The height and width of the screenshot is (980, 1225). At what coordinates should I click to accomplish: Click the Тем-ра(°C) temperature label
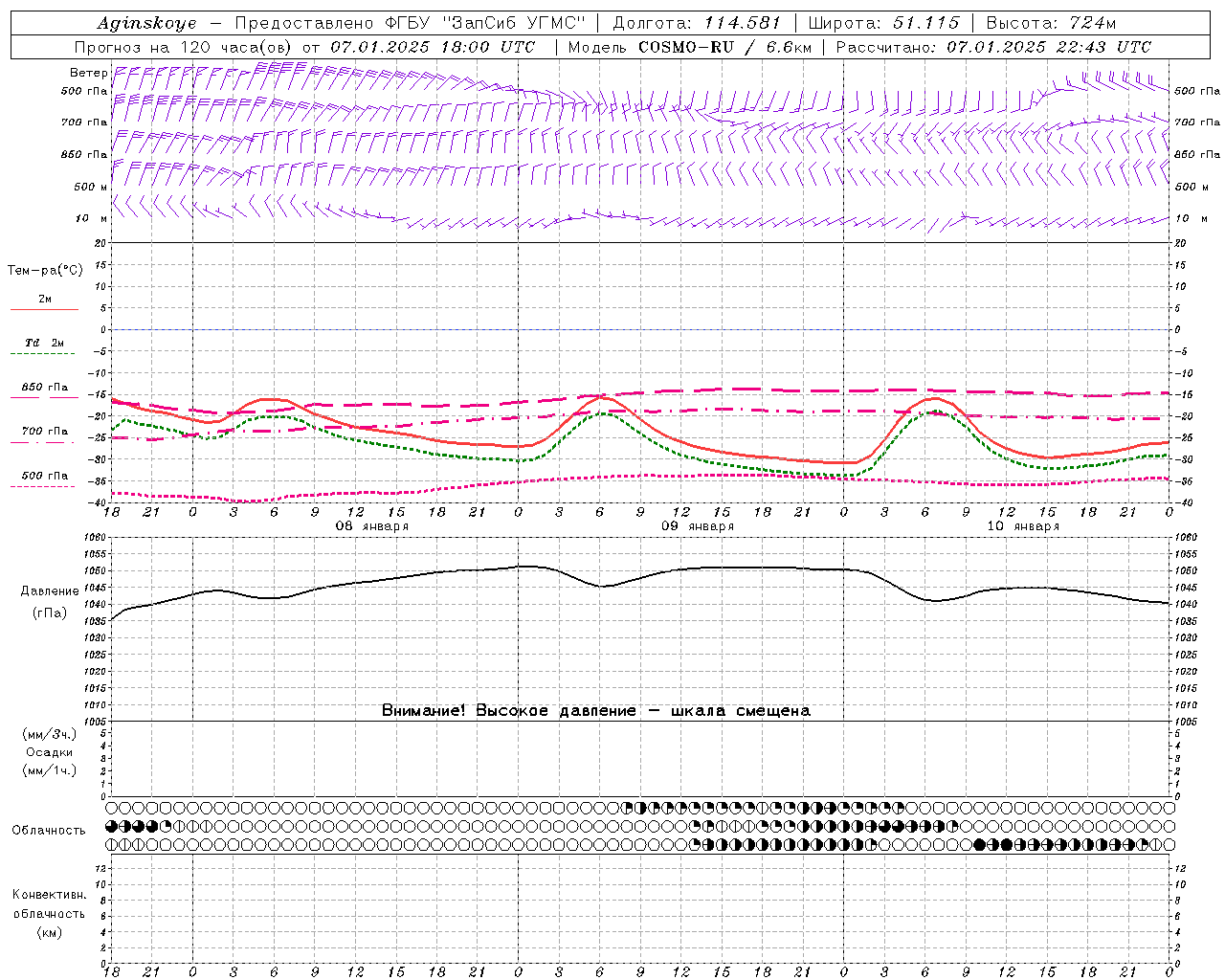click(45, 271)
